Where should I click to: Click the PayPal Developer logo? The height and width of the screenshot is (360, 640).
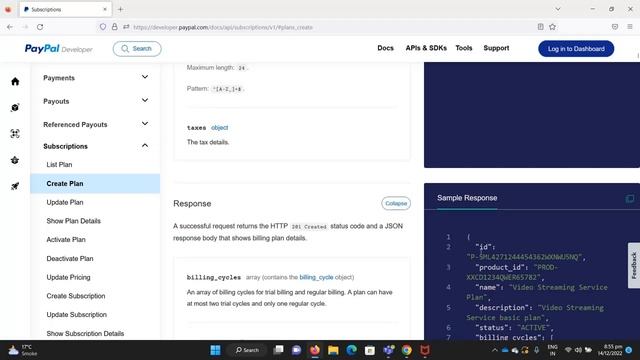point(58,49)
